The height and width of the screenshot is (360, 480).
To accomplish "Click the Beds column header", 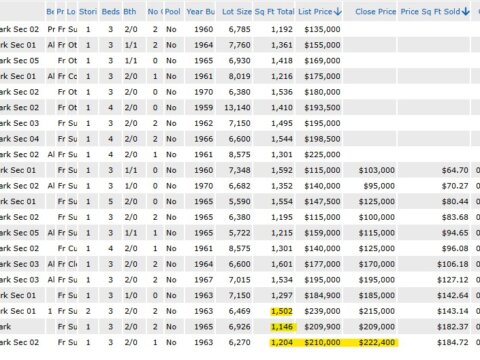I will [x=111, y=12].
